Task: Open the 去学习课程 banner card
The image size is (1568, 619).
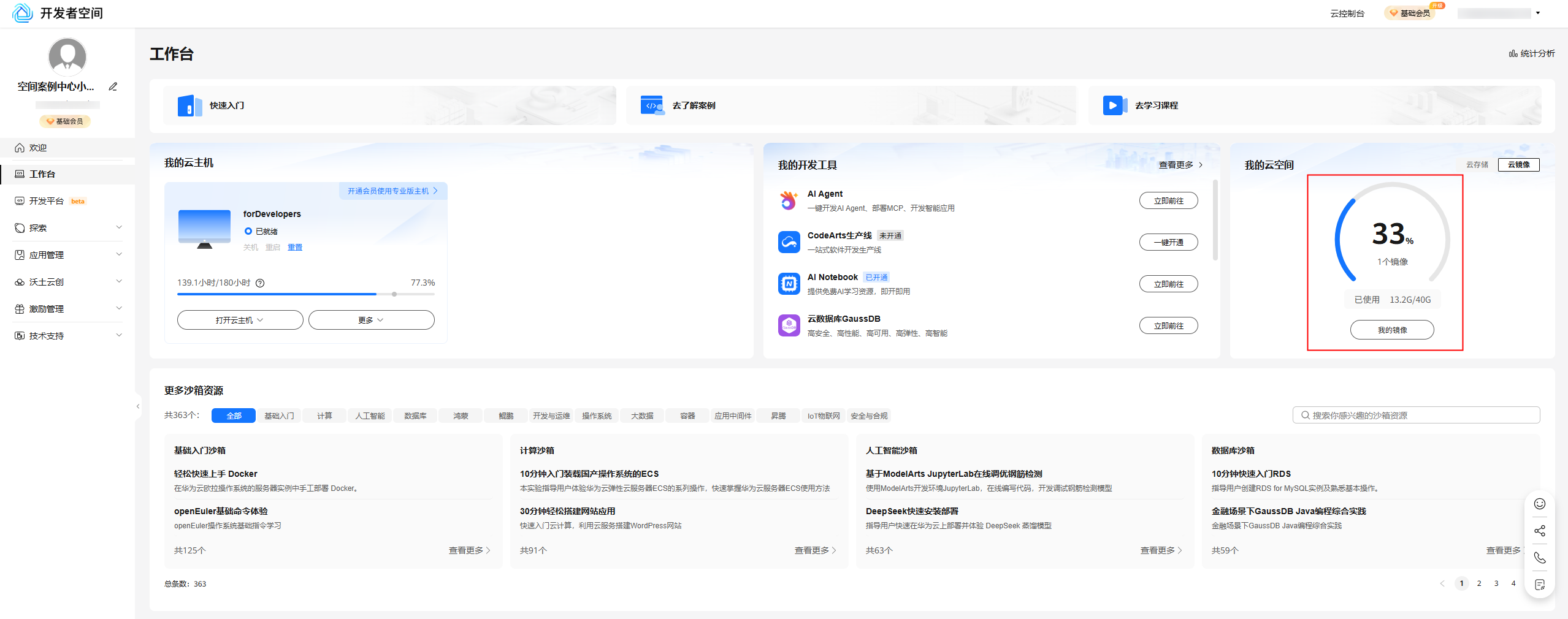Action: [x=1315, y=105]
